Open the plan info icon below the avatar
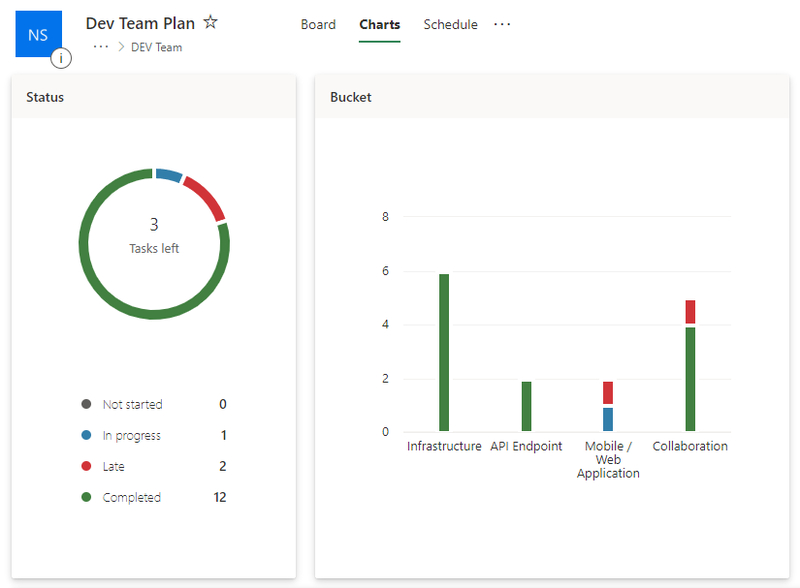800x588 pixels. 61,58
